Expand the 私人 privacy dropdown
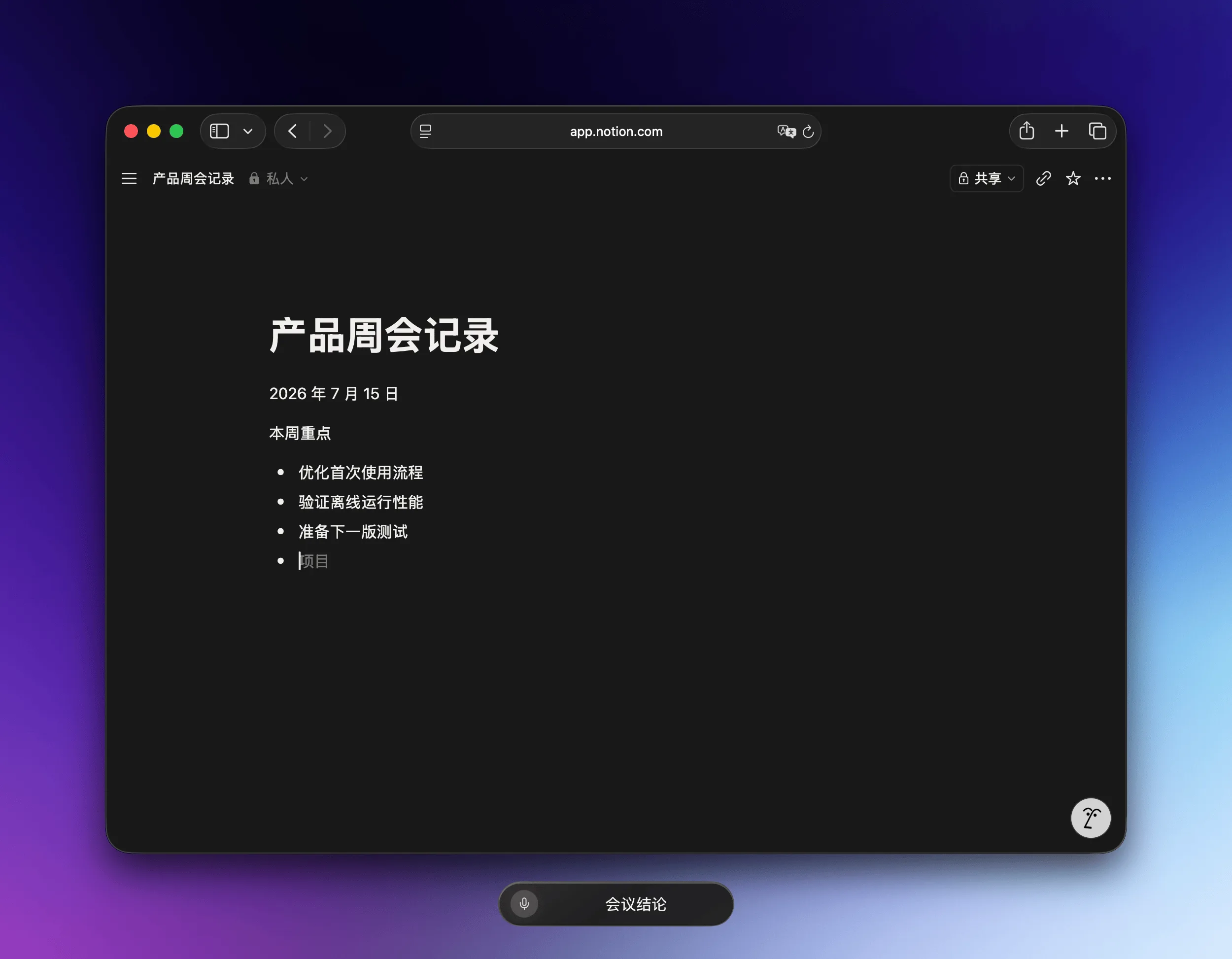The height and width of the screenshot is (959, 1232). click(x=278, y=179)
